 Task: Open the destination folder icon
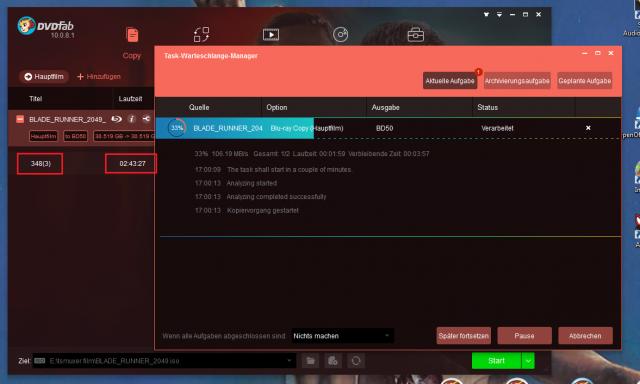[311, 361]
